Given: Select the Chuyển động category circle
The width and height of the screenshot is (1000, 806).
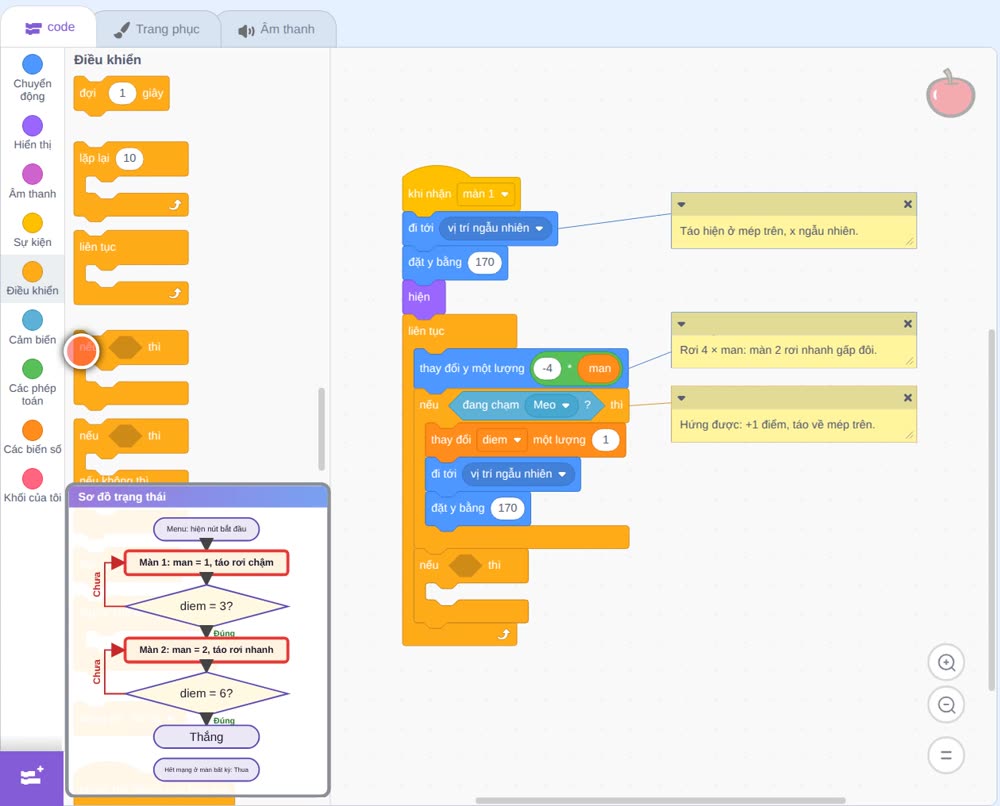Looking at the screenshot, I should point(33,64).
